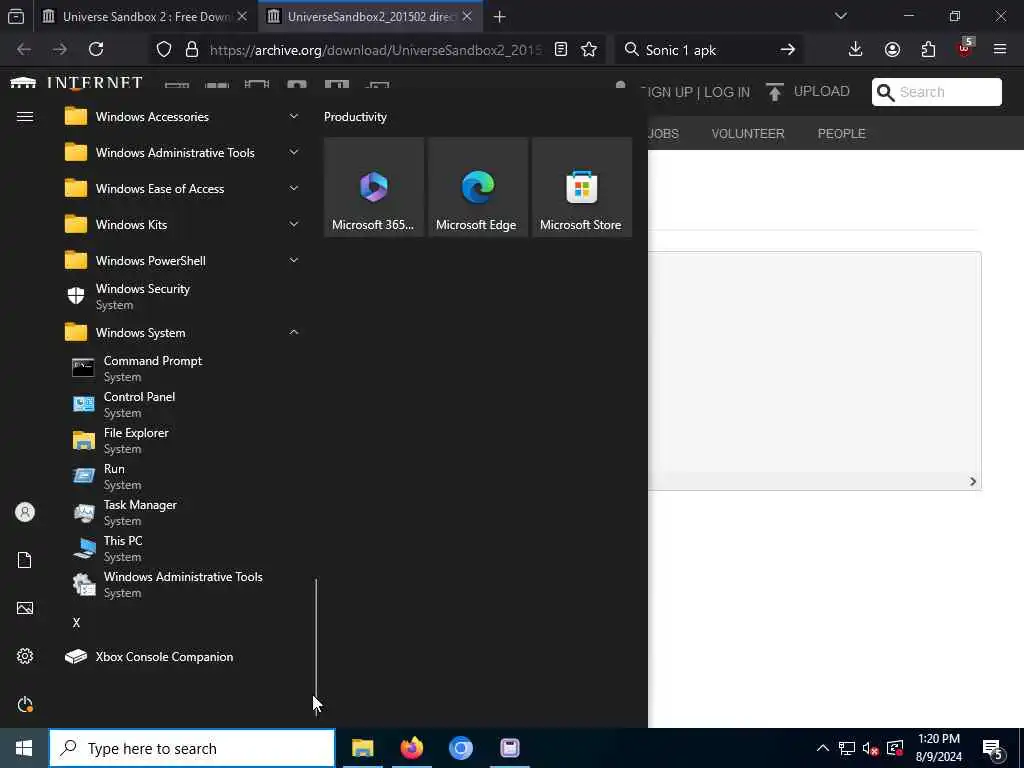Bookmark this page with the star
The image size is (1024, 768).
(589, 49)
